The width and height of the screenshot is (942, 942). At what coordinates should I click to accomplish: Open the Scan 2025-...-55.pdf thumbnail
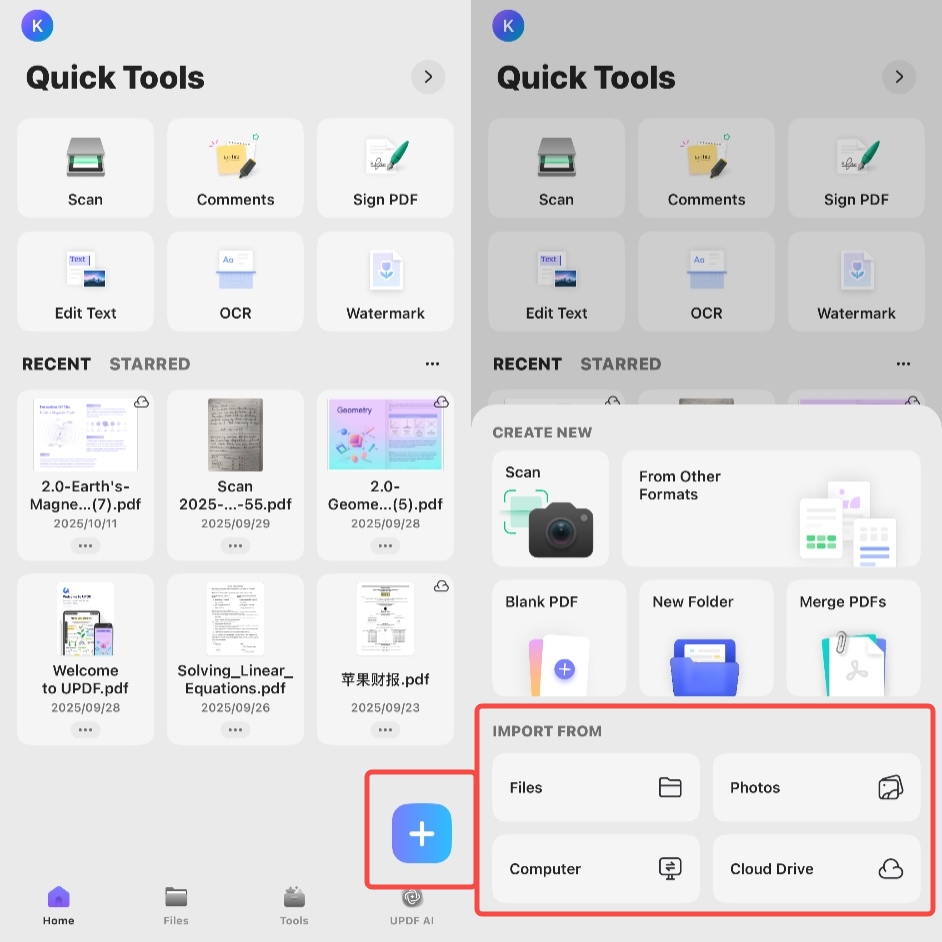click(236, 434)
